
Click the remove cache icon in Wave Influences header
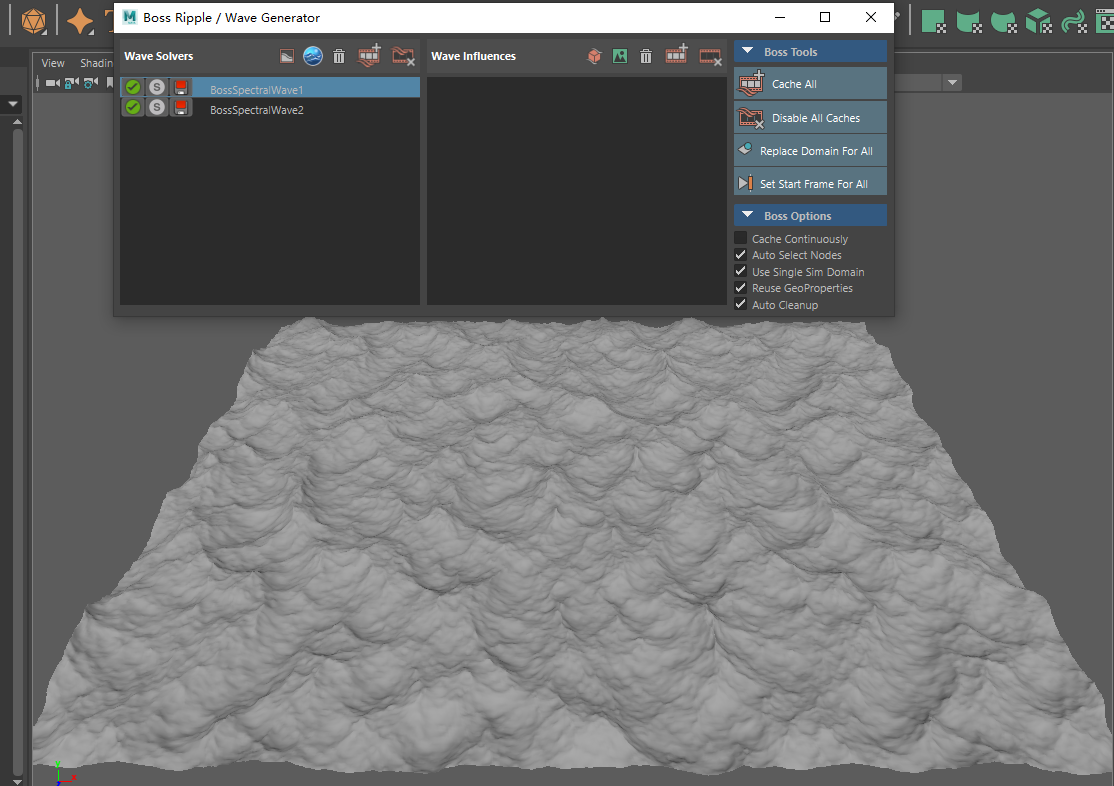710,56
